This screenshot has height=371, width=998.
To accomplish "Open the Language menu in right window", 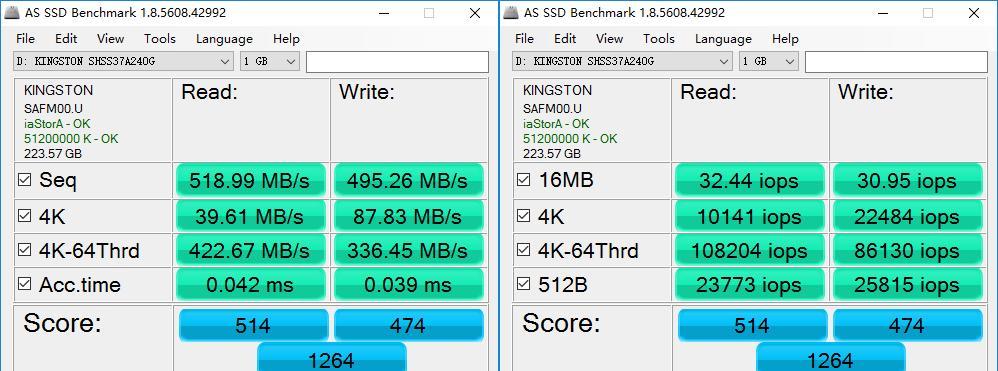I will click(723, 39).
